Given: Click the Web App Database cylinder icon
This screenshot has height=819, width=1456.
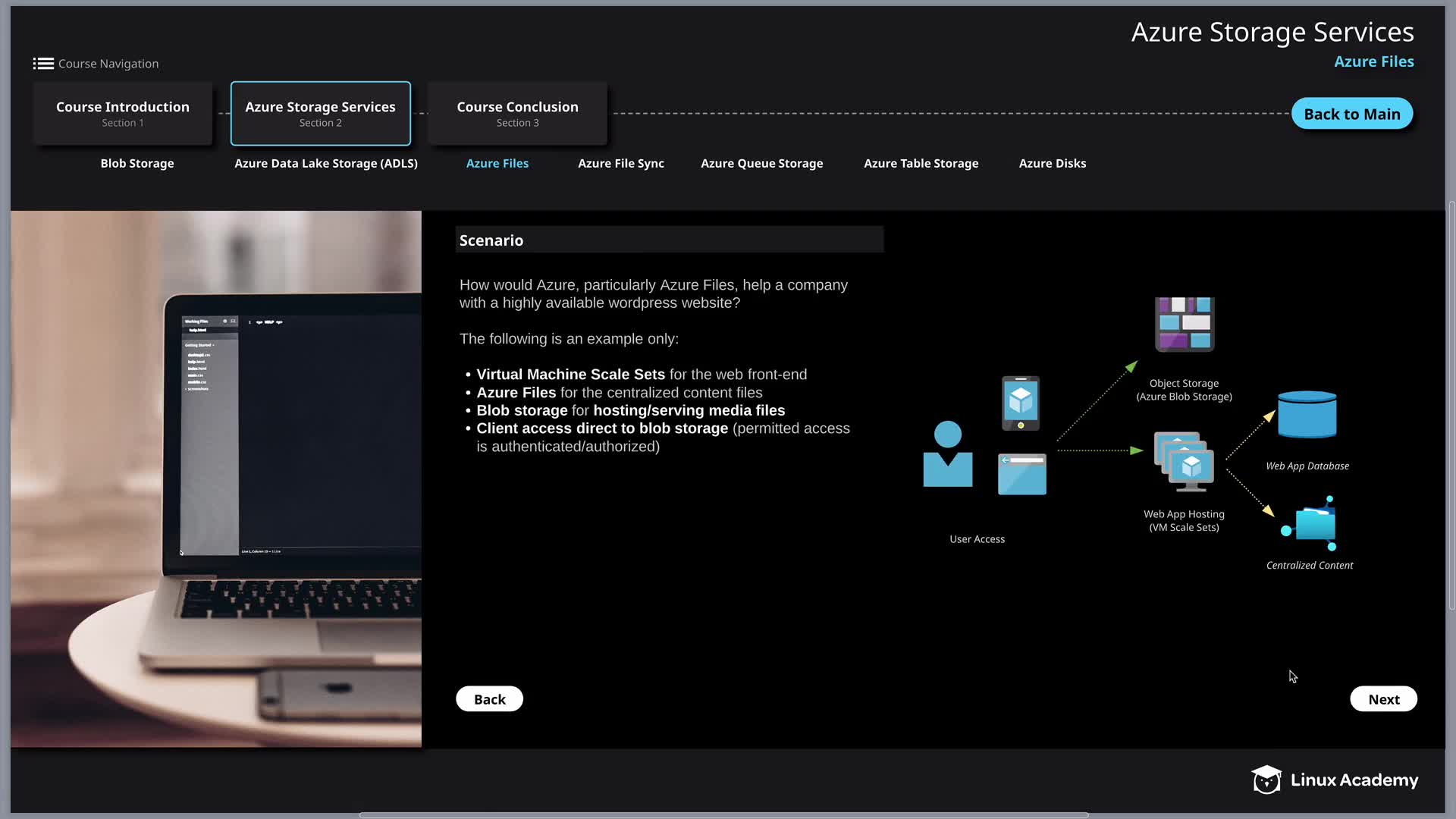Looking at the screenshot, I should [1307, 415].
